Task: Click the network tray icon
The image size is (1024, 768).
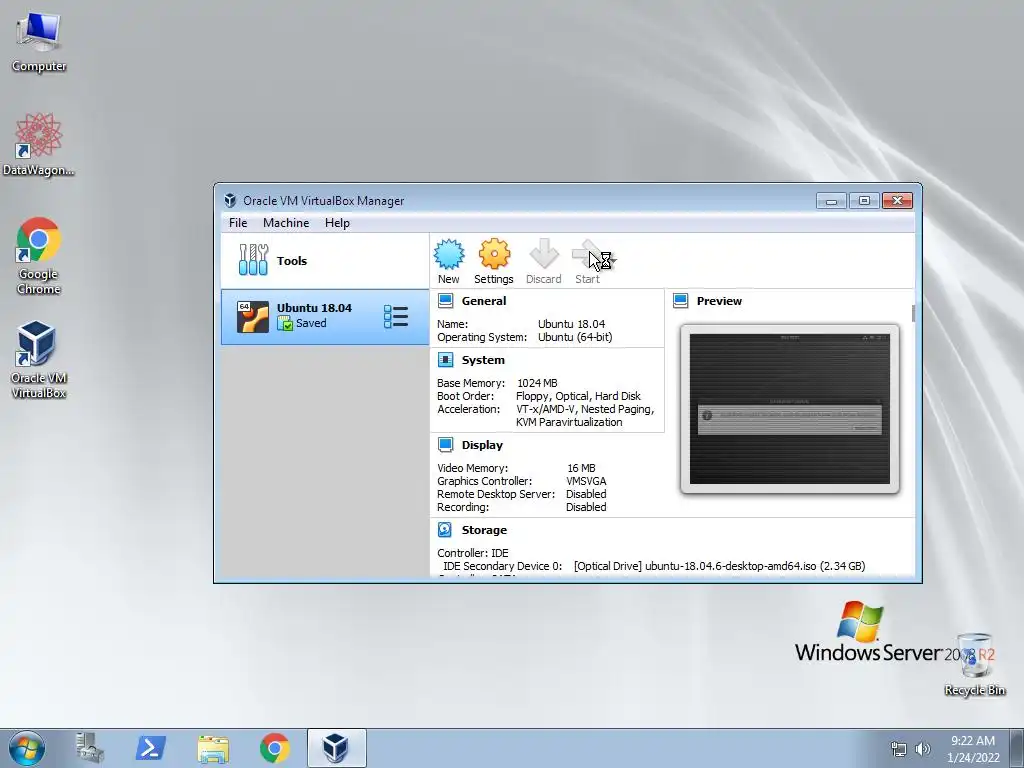Action: pos(899,750)
